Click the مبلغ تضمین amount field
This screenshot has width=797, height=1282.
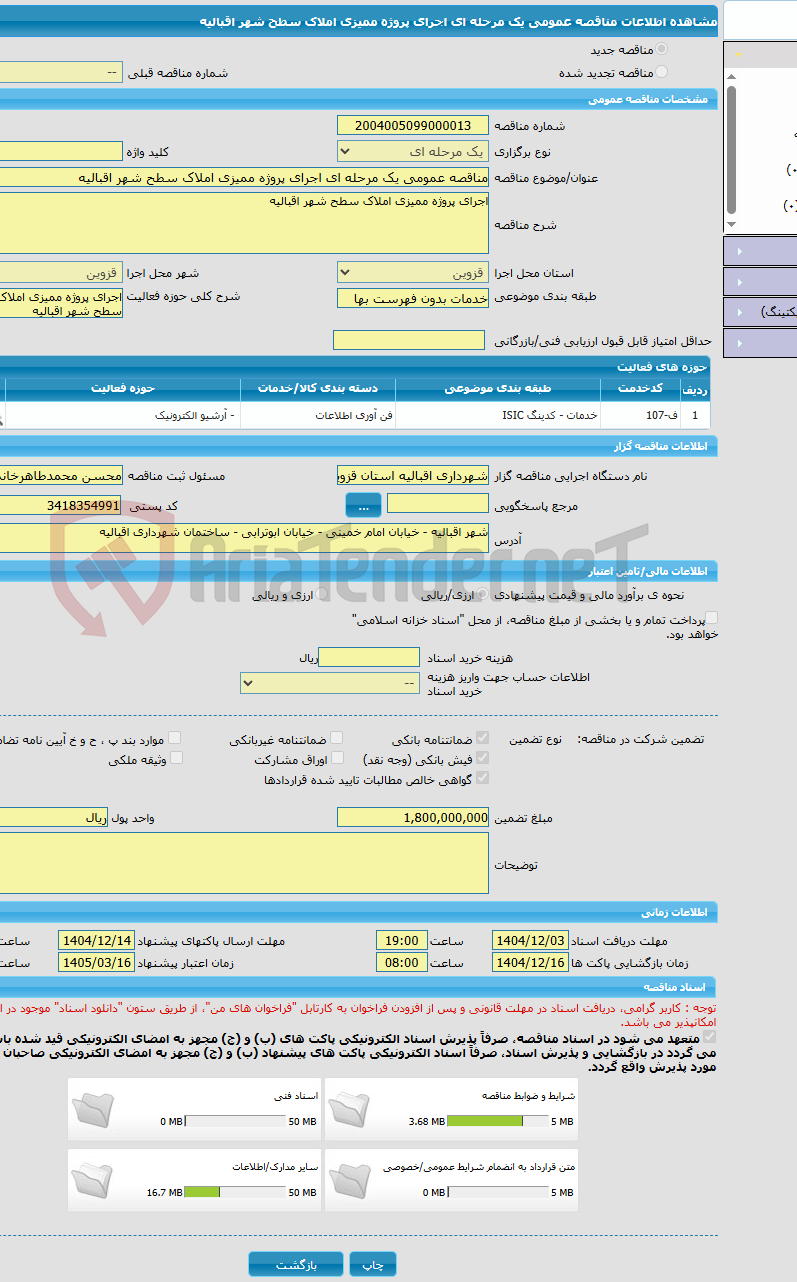(x=413, y=817)
